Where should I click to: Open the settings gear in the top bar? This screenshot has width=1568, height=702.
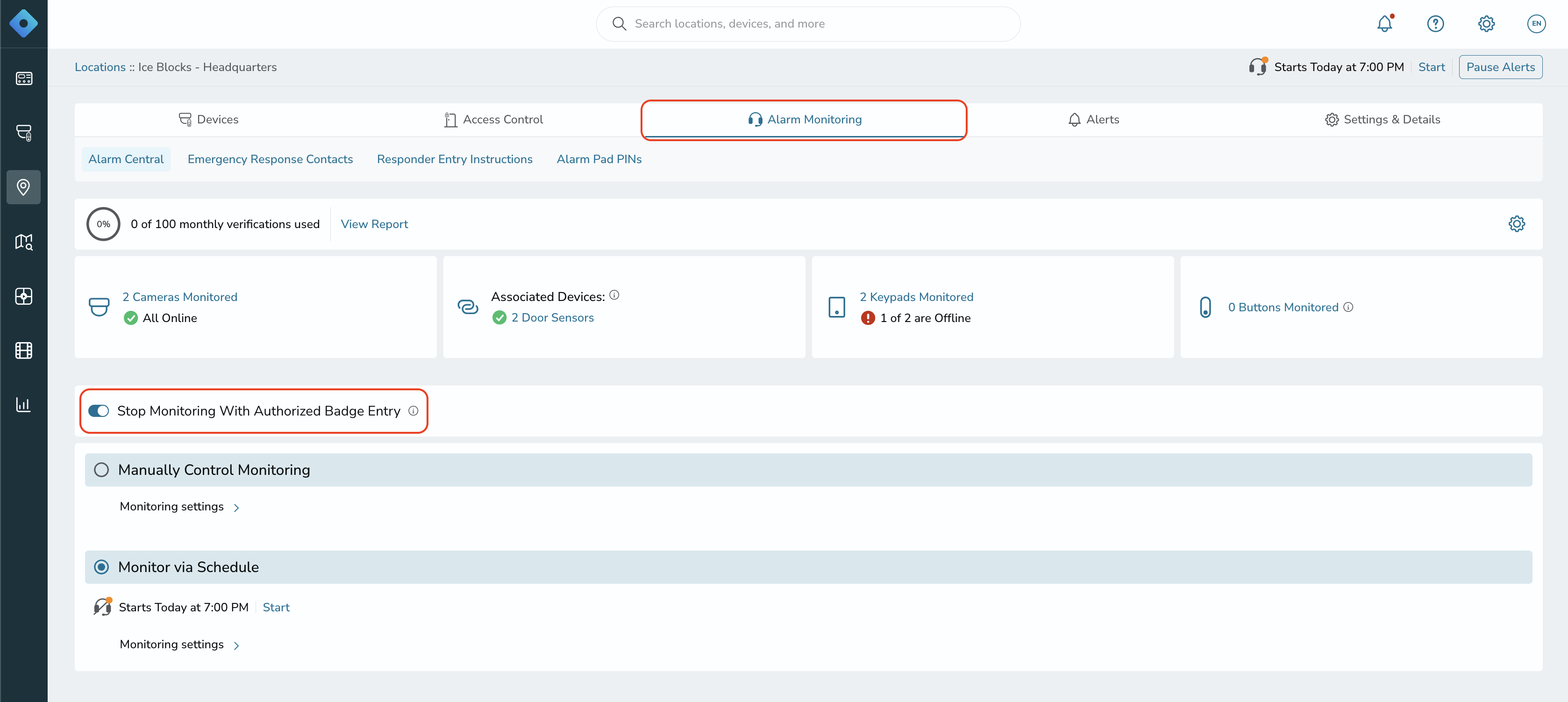[1486, 24]
